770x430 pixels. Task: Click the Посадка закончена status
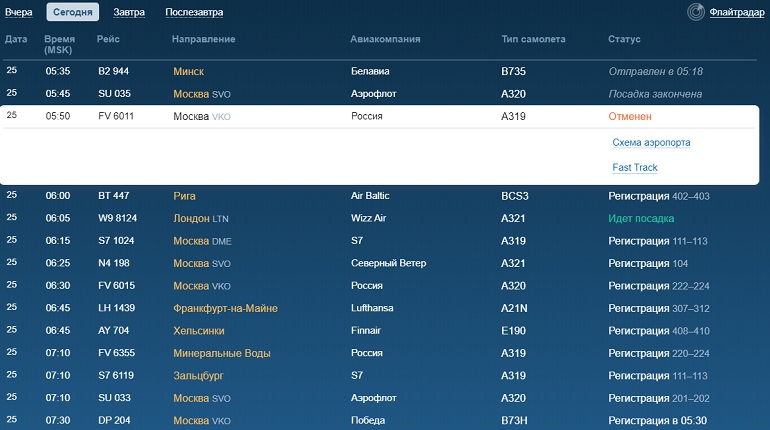click(655, 94)
